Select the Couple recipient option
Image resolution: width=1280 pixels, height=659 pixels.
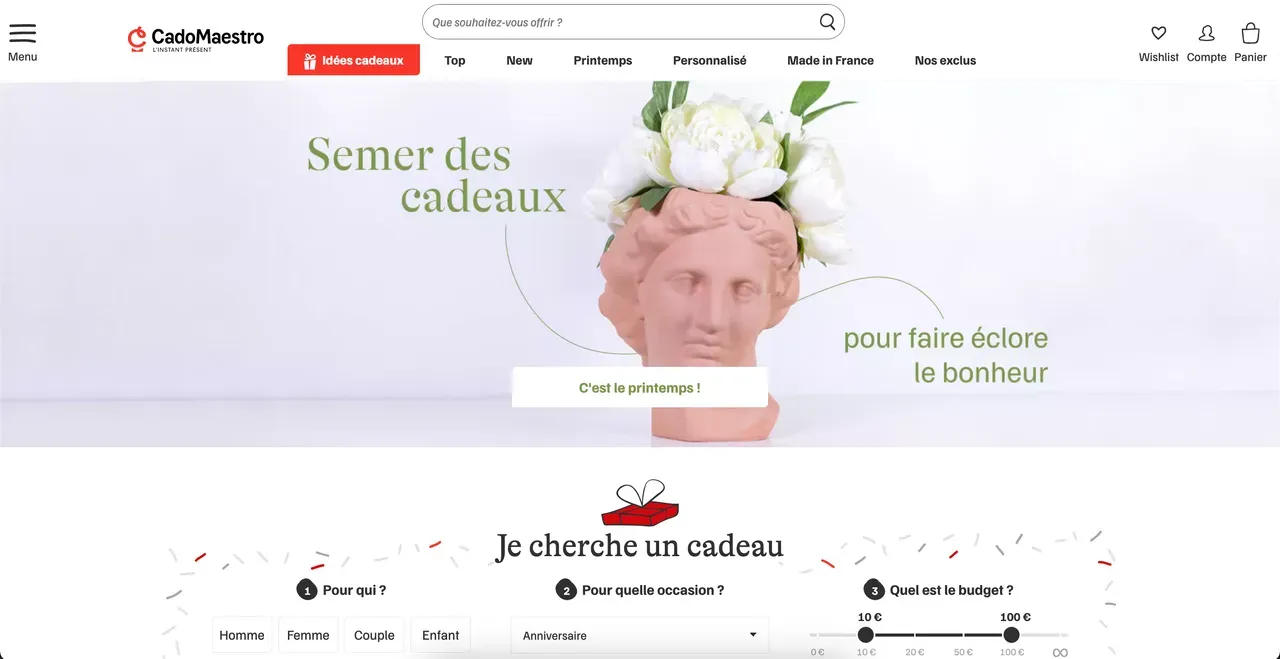click(x=374, y=635)
